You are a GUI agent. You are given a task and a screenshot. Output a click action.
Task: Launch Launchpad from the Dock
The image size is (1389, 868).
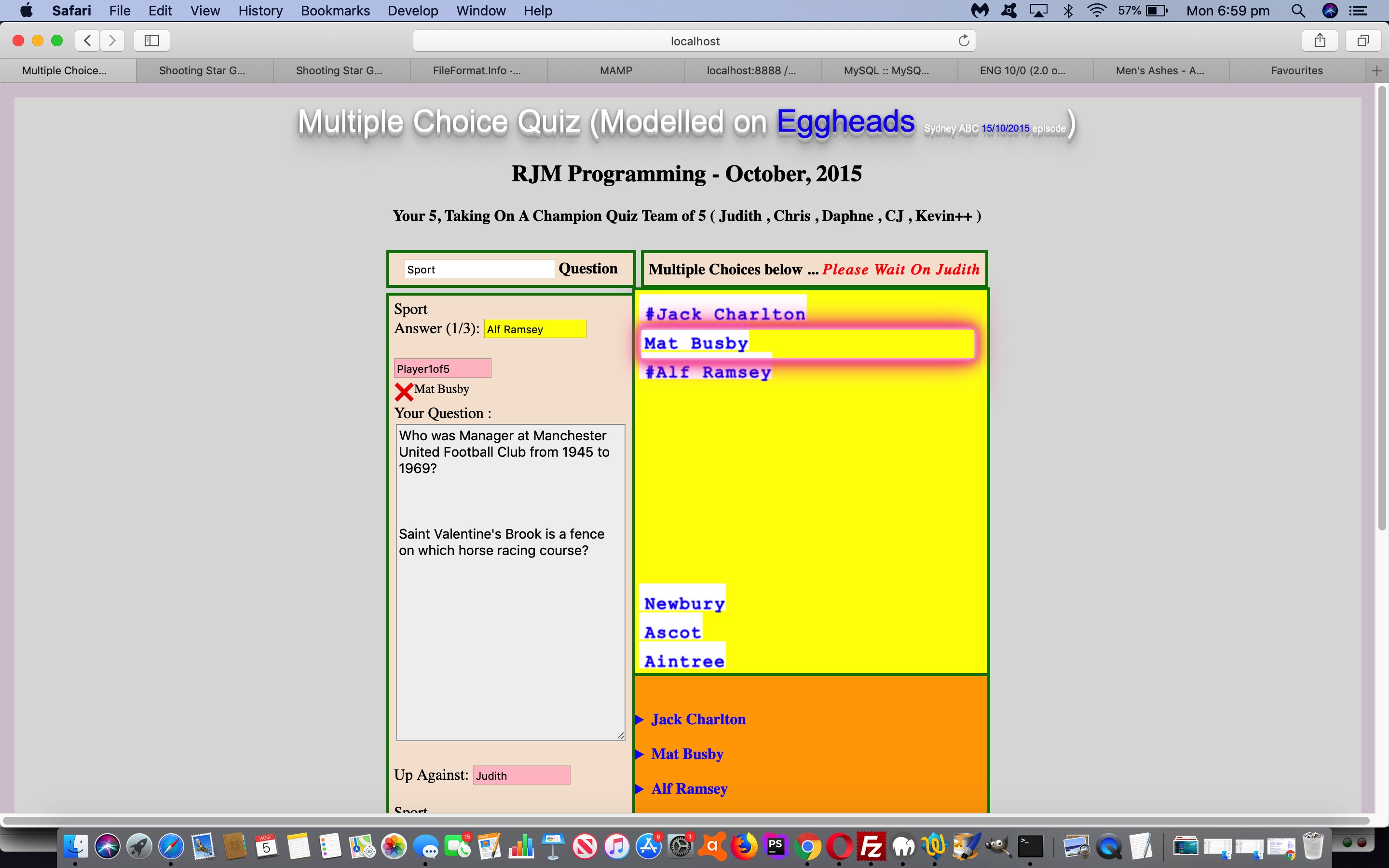[x=139, y=846]
